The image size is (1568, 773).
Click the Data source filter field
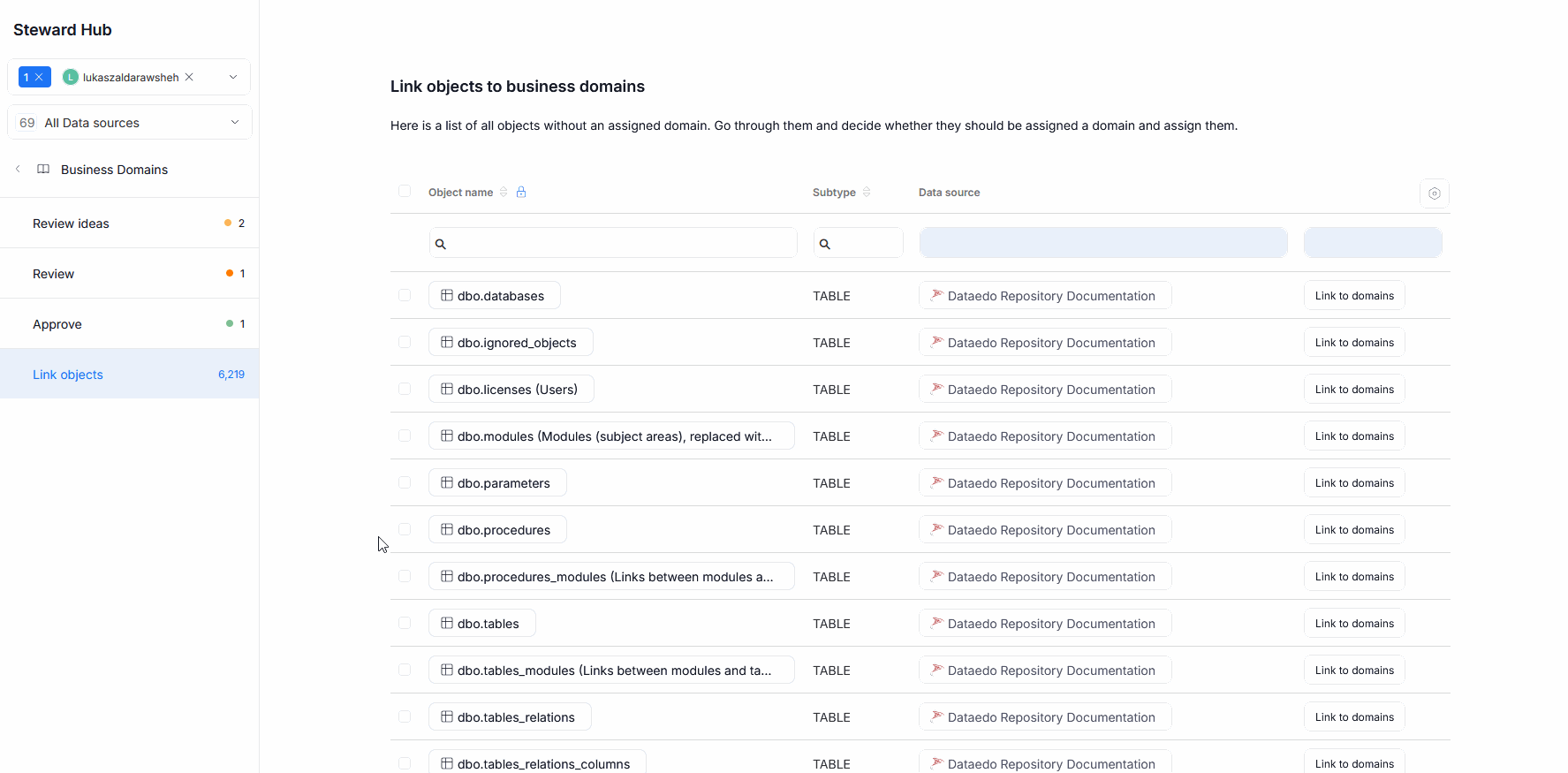pyautogui.click(x=1103, y=243)
